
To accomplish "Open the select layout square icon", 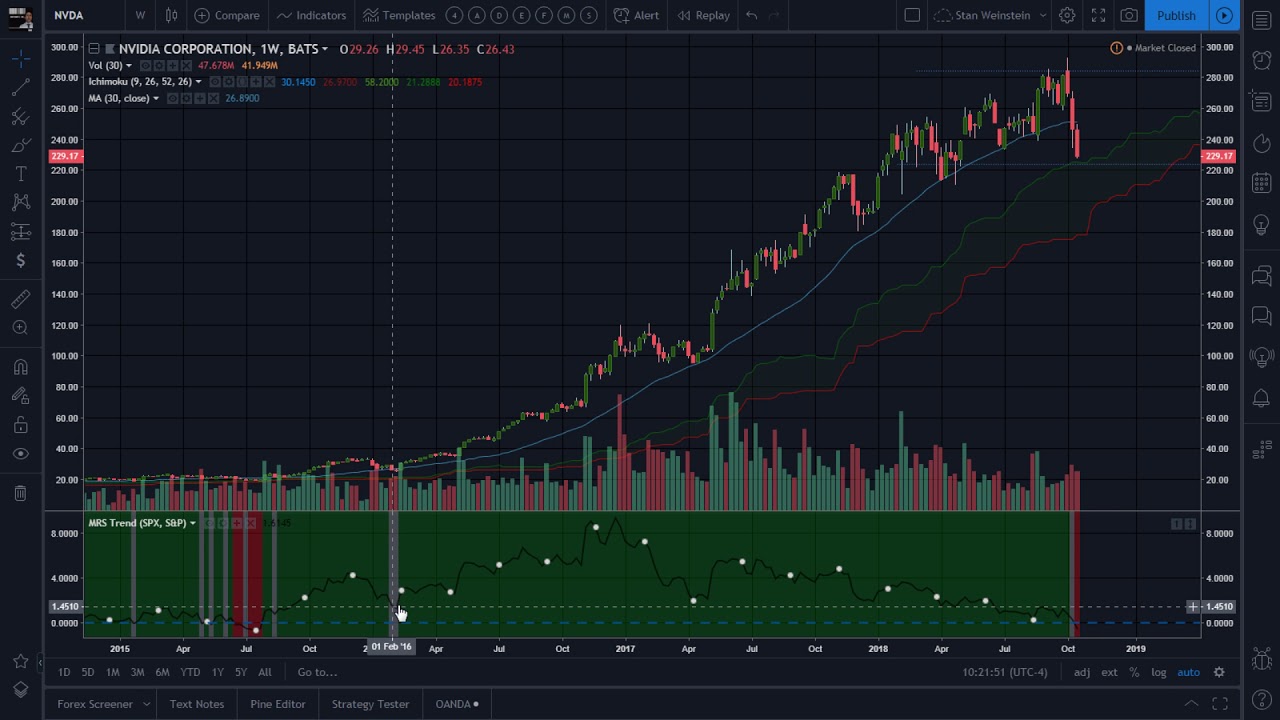I will pyautogui.click(x=912, y=15).
